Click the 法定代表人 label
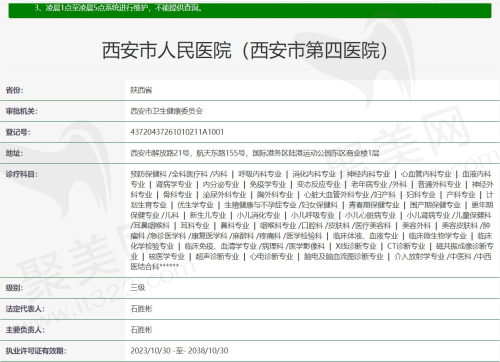Screen dimensions: 500x362 click(x=25, y=309)
